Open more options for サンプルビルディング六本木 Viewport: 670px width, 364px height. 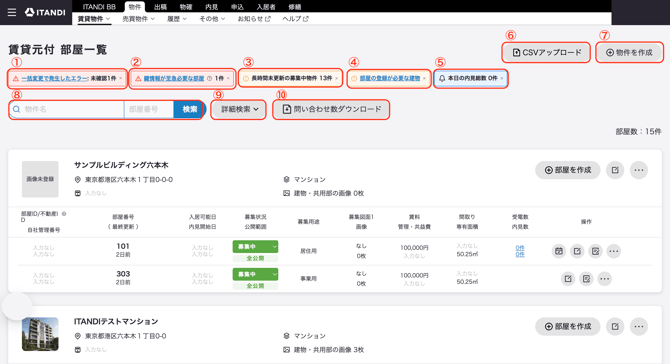click(x=639, y=170)
